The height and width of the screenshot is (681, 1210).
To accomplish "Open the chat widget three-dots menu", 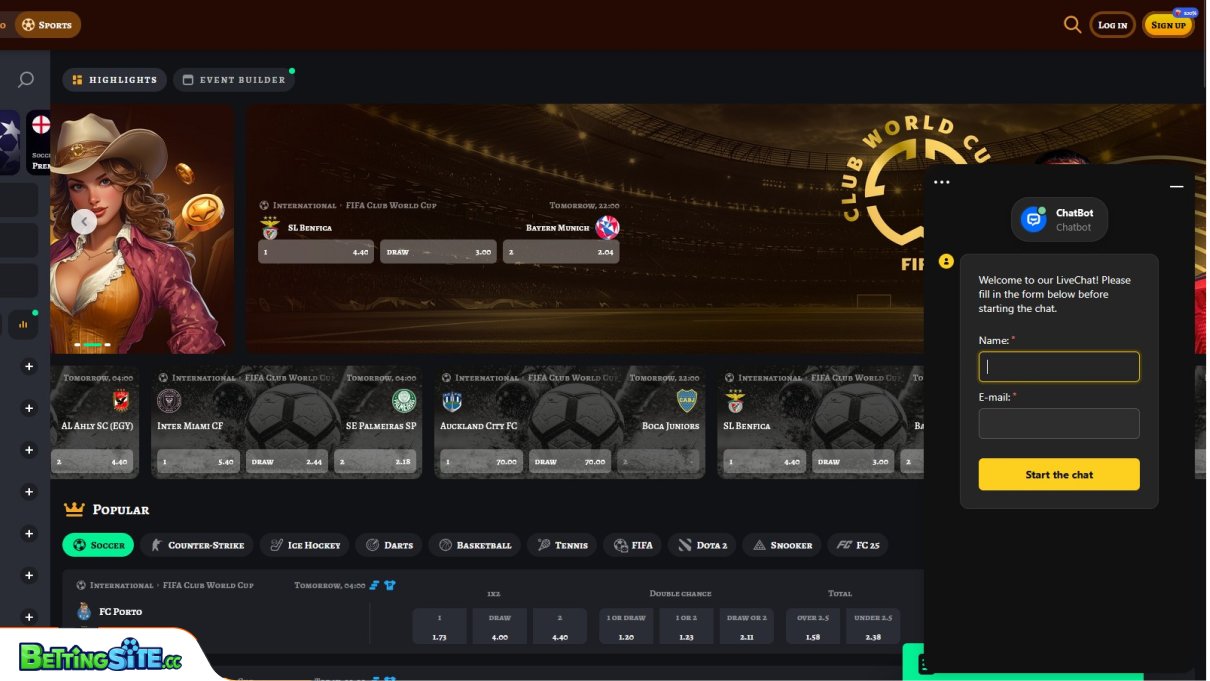I will (x=941, y=182).
